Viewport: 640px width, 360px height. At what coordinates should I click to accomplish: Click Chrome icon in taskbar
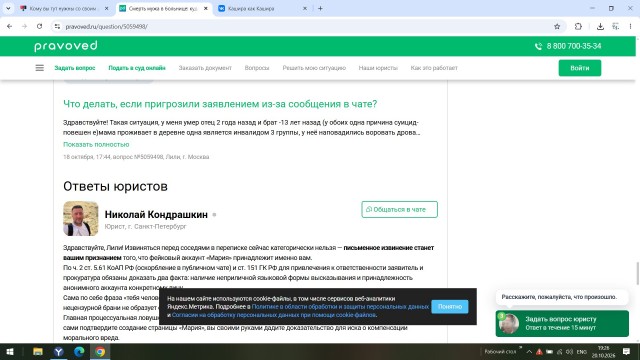100,351
